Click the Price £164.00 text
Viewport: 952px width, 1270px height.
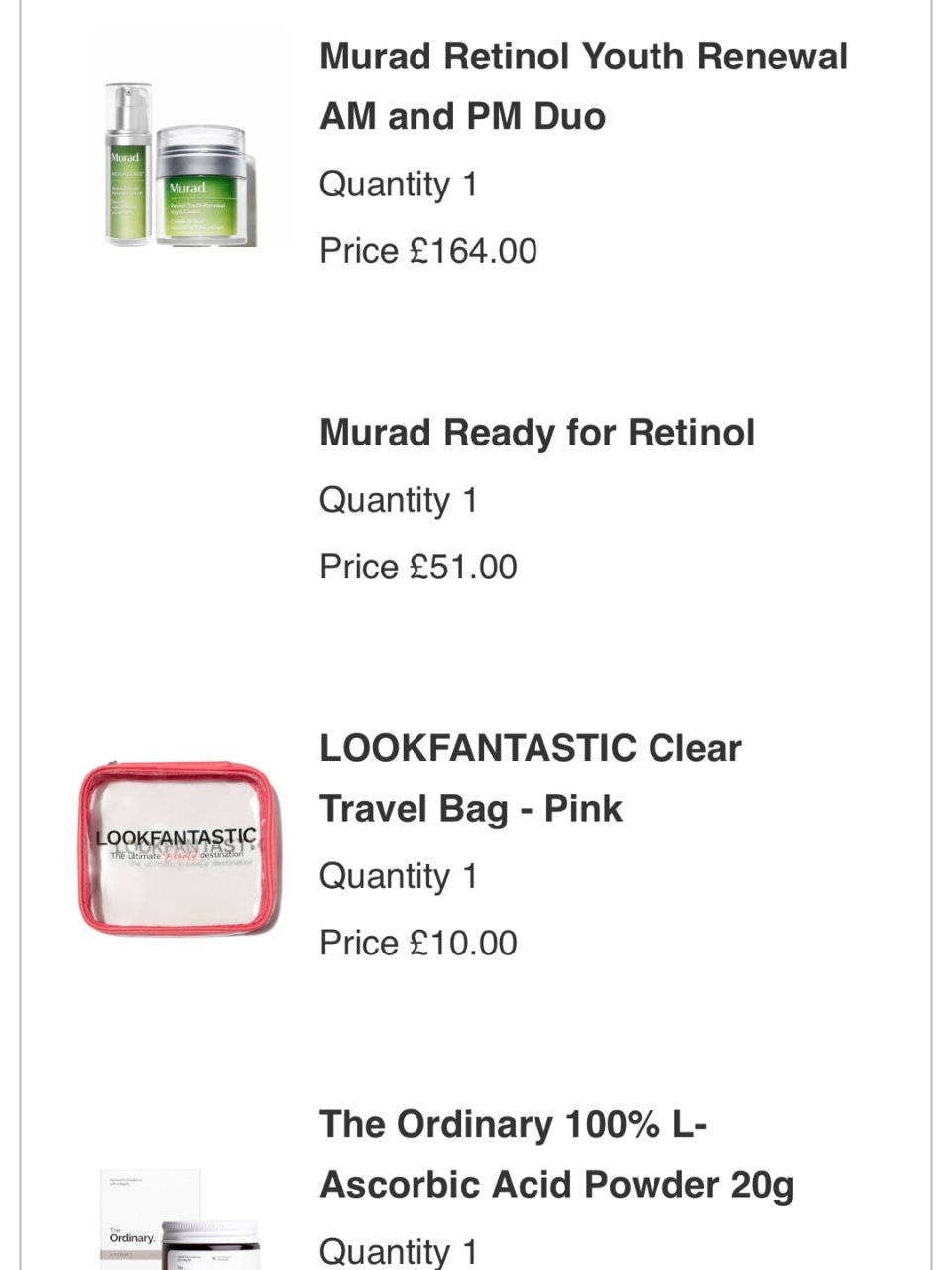428,251
